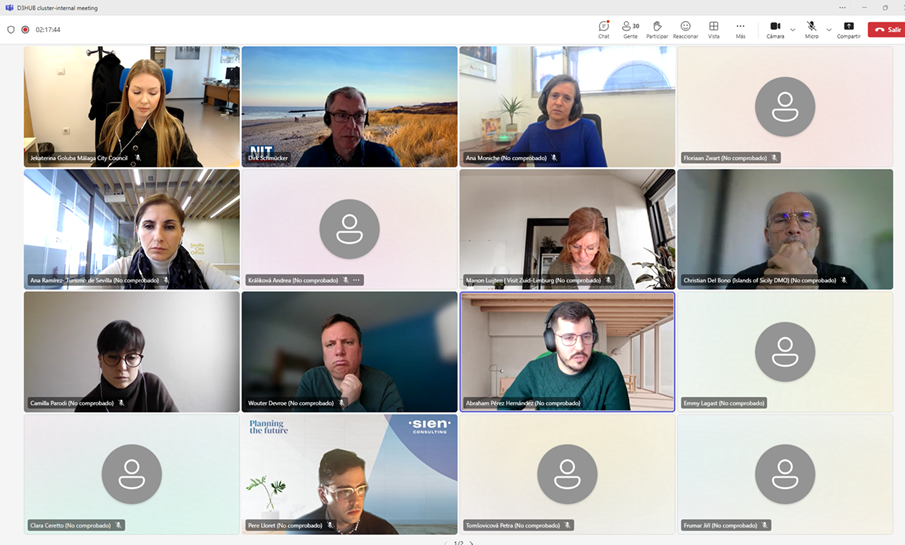Open the Reaccionar reactions menu
The width and height of the screenshot is (905, 545).
685,29
